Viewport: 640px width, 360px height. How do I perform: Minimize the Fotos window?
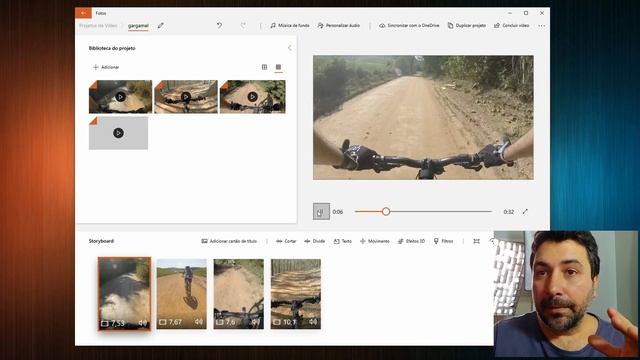510,13
